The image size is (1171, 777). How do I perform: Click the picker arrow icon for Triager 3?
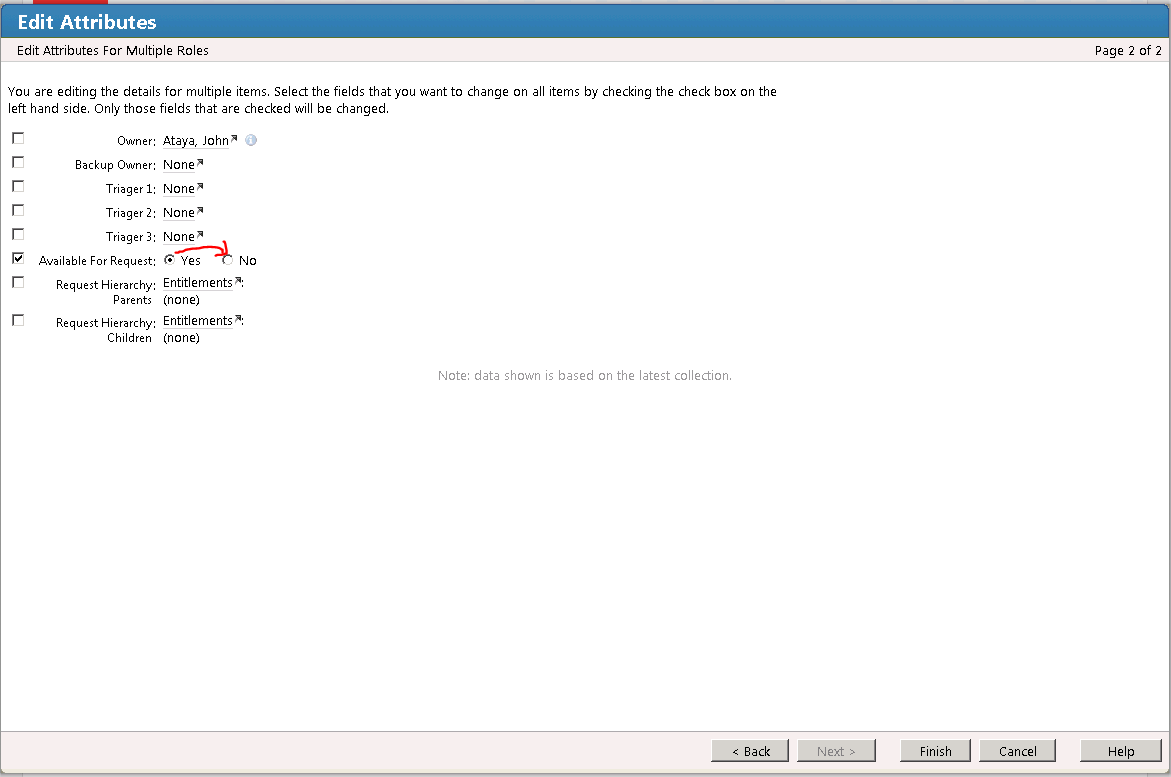tap(200, 235)
